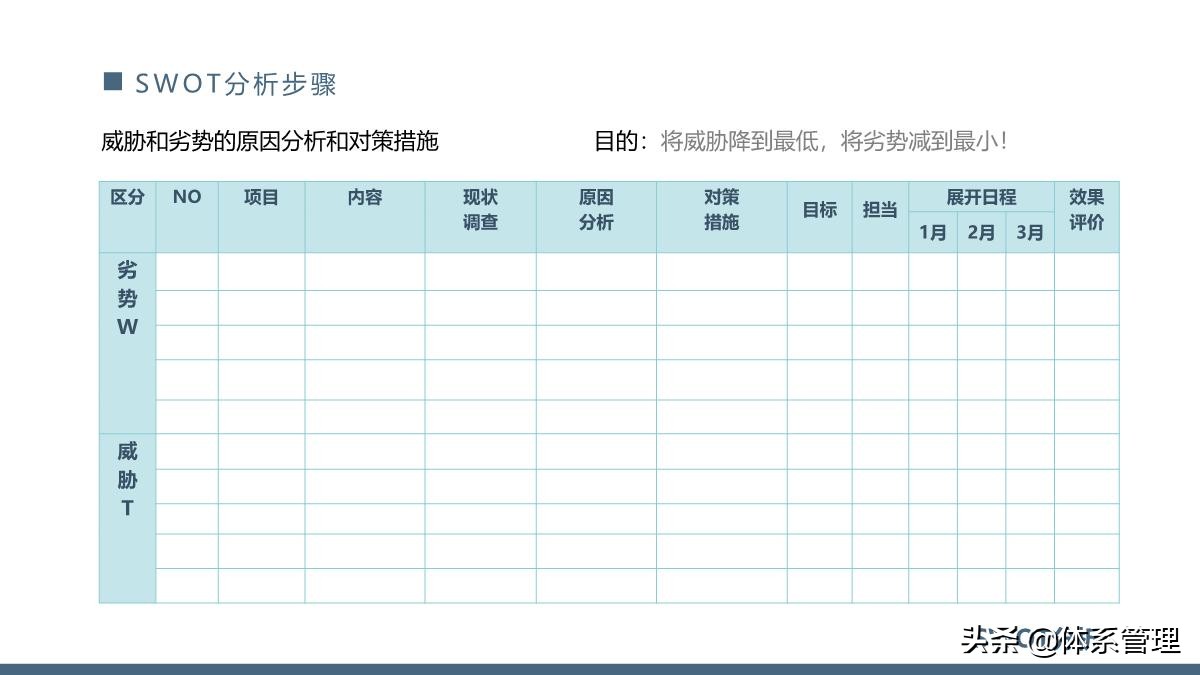This screenshot has height=675, width=1200.
Task: Select the 现状调查 column header
Action: pyautogui.click(x=481, y=211)
